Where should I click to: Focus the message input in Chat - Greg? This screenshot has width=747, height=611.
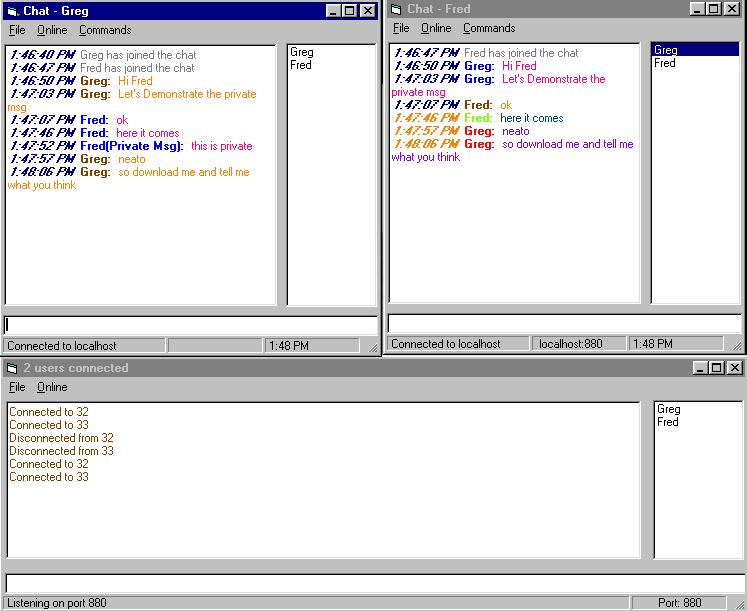point(190,325)
